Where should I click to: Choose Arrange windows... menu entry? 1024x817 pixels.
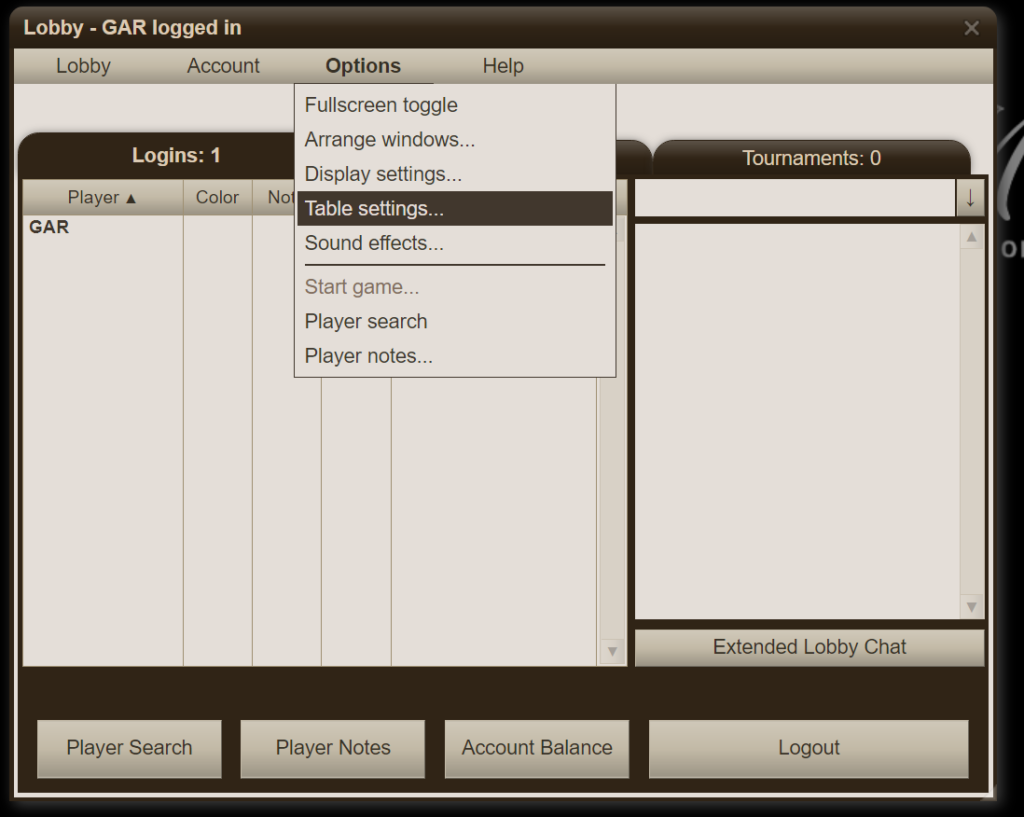tap(389, 140)
